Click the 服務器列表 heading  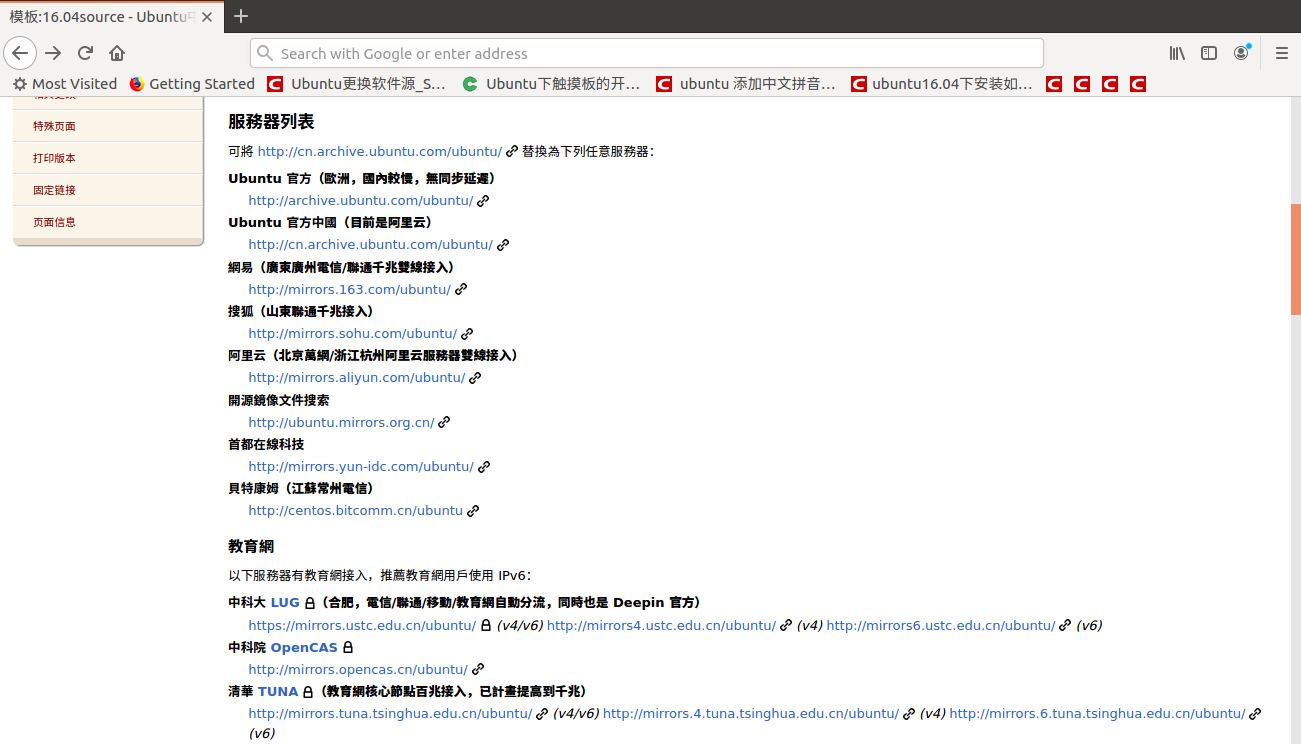271,121
